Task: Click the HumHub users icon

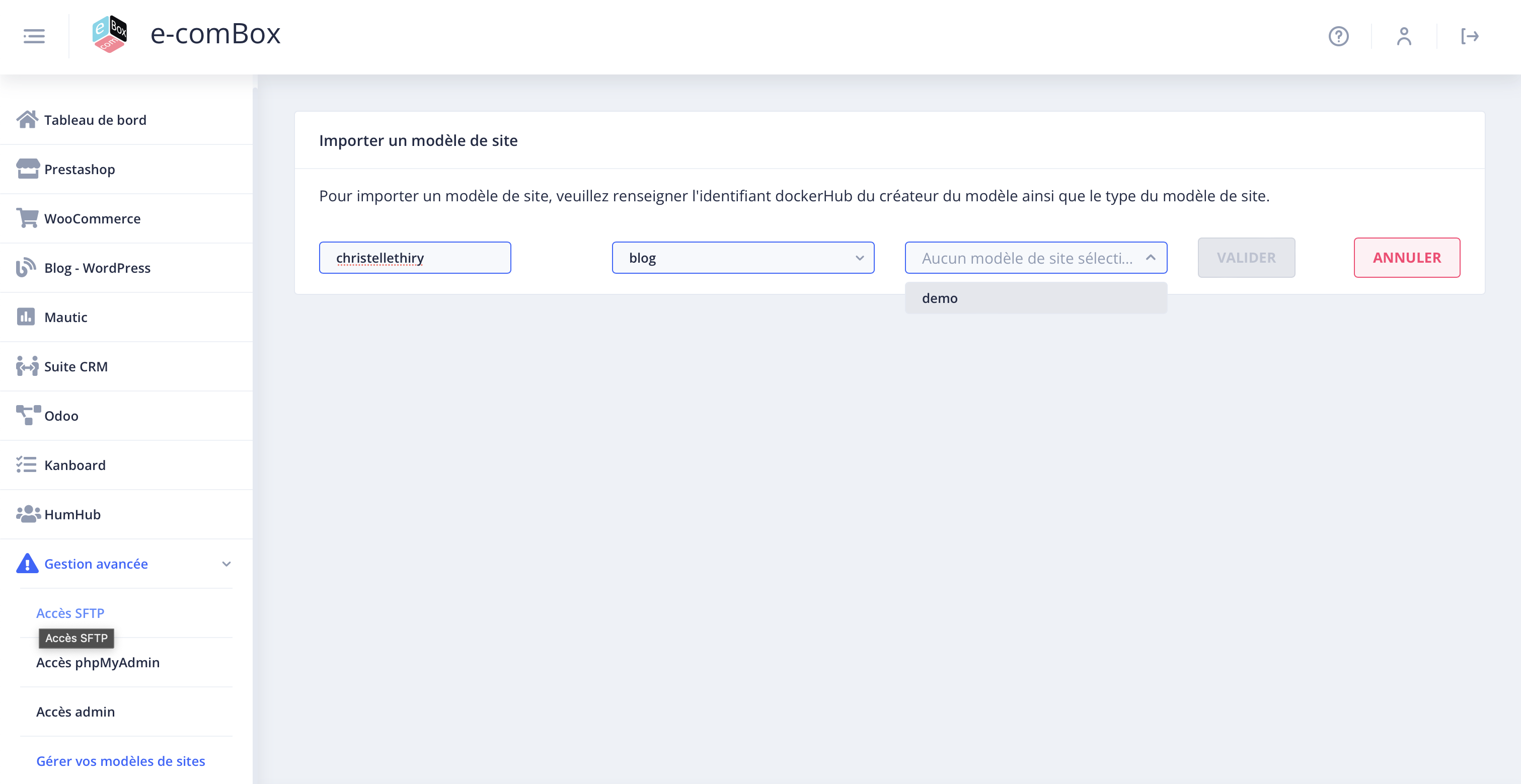Action: coord(27,514)
